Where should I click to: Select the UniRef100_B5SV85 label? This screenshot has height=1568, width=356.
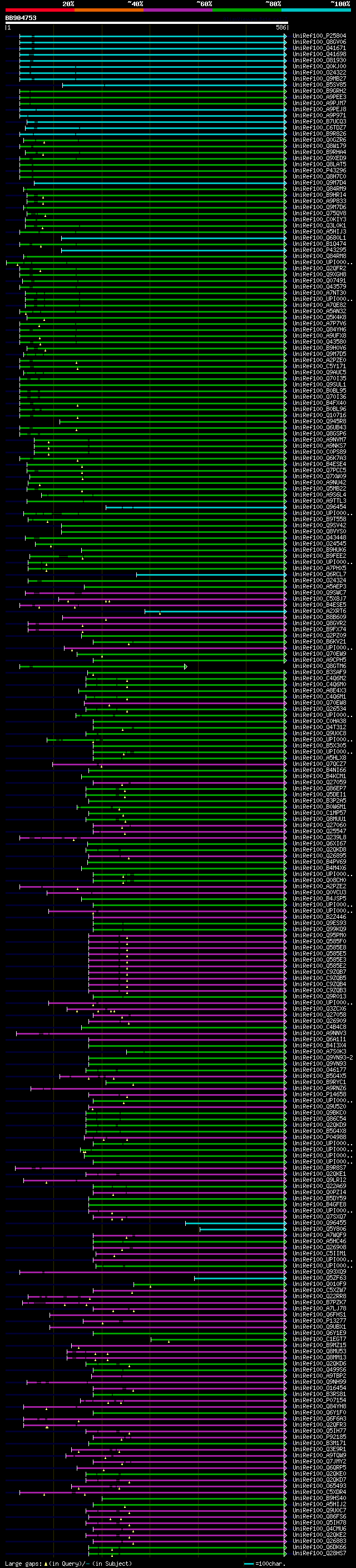click(x=319, y=85)
